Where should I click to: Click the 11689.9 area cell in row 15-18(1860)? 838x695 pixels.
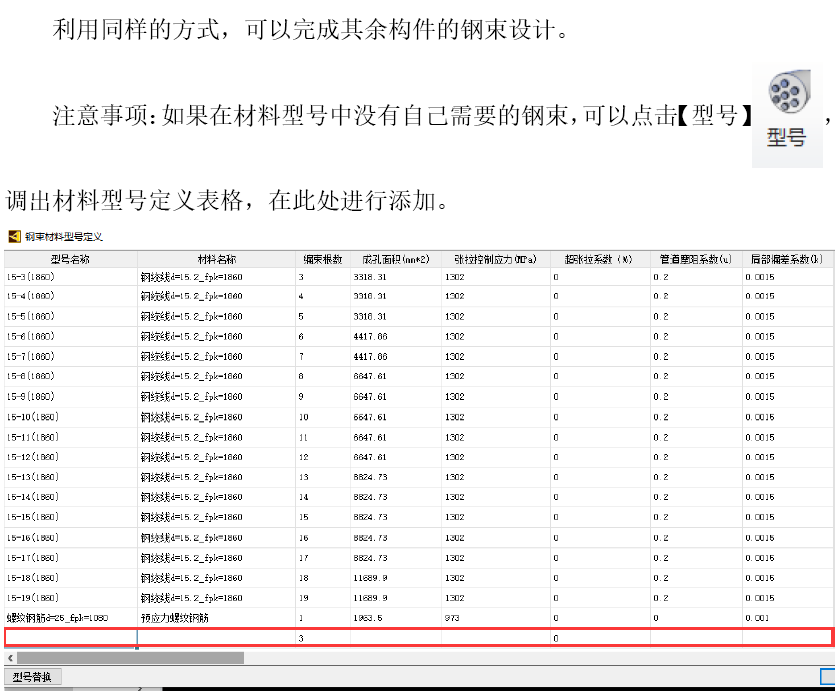[395, 578]
